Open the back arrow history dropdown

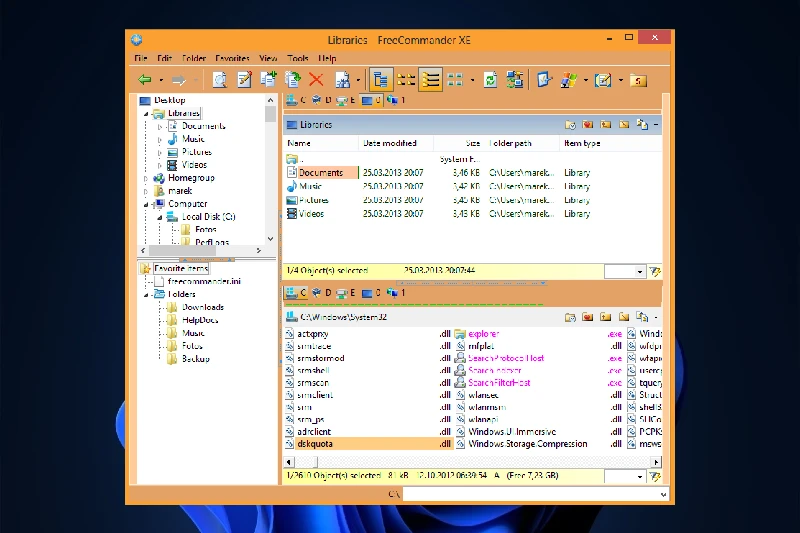[x=161, y=80]
